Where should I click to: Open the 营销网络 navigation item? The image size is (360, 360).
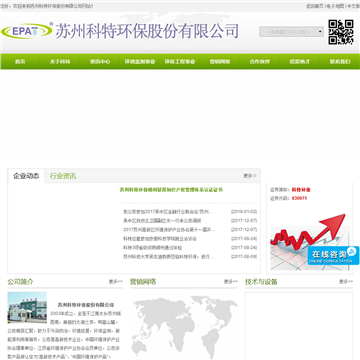(x=220, y=62)
